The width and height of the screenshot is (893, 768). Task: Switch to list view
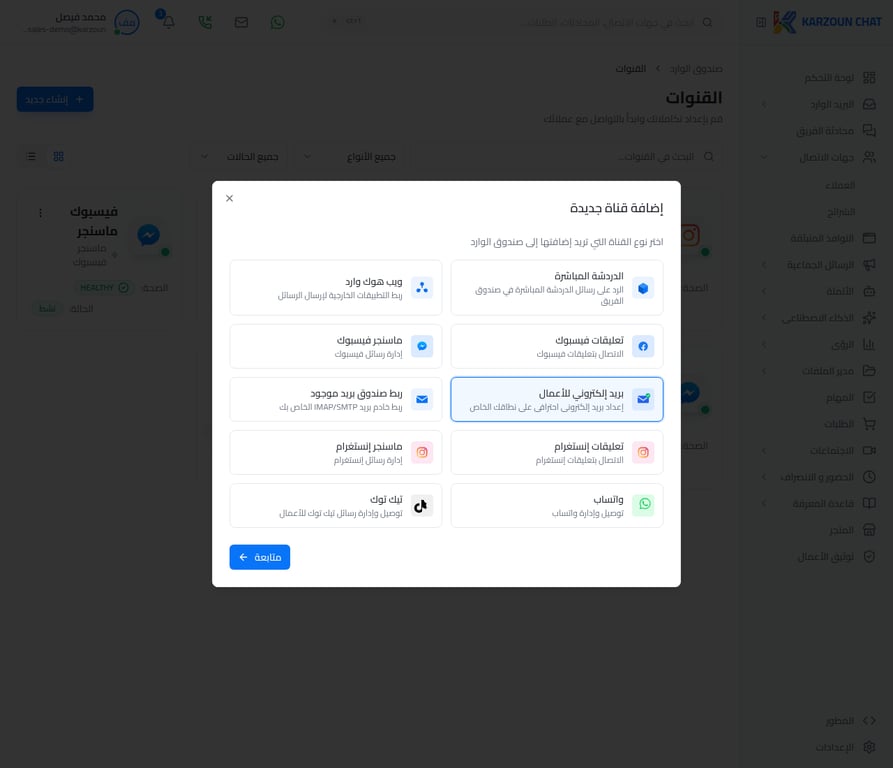pos(31,157)
